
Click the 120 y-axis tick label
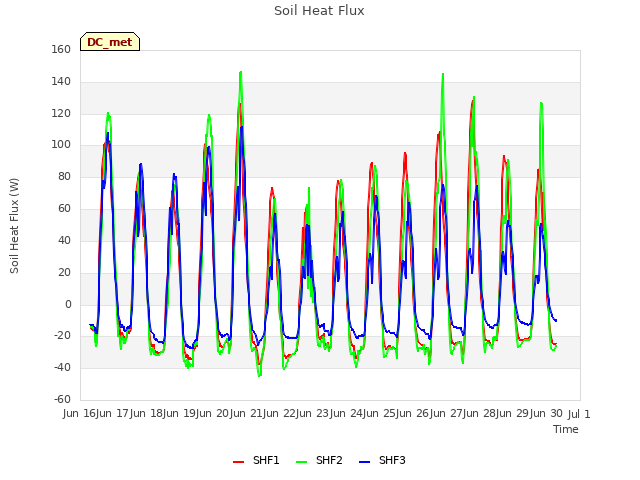coord(61,113)
